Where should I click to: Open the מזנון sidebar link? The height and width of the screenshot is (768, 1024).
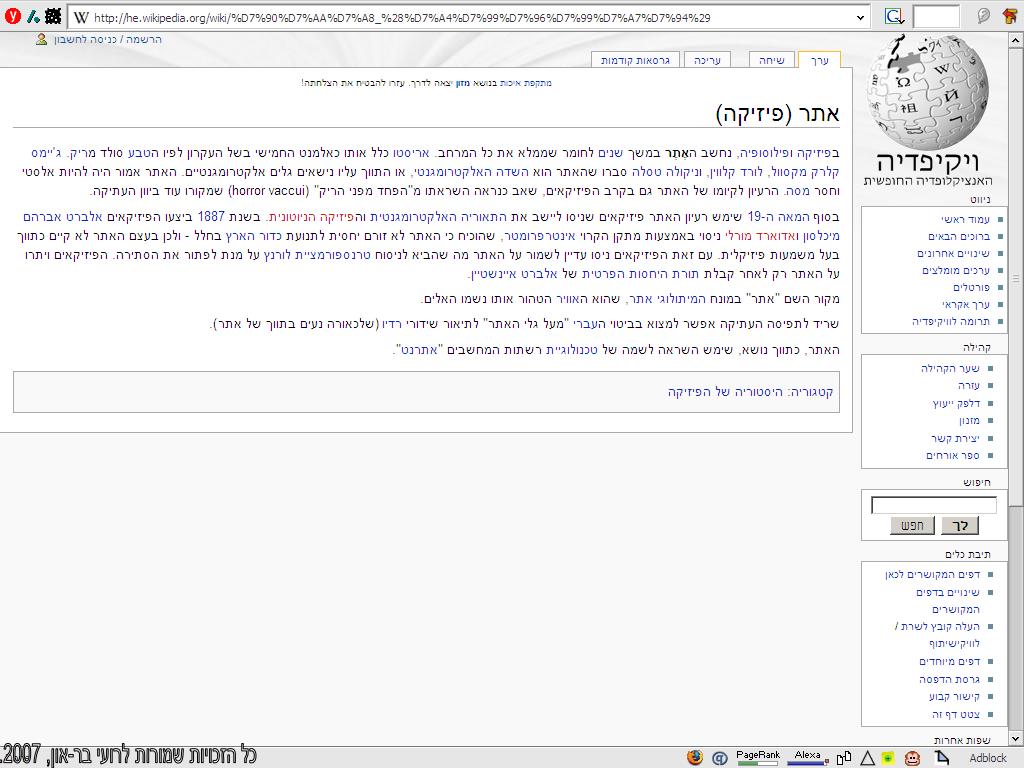[x=969, y=421]
